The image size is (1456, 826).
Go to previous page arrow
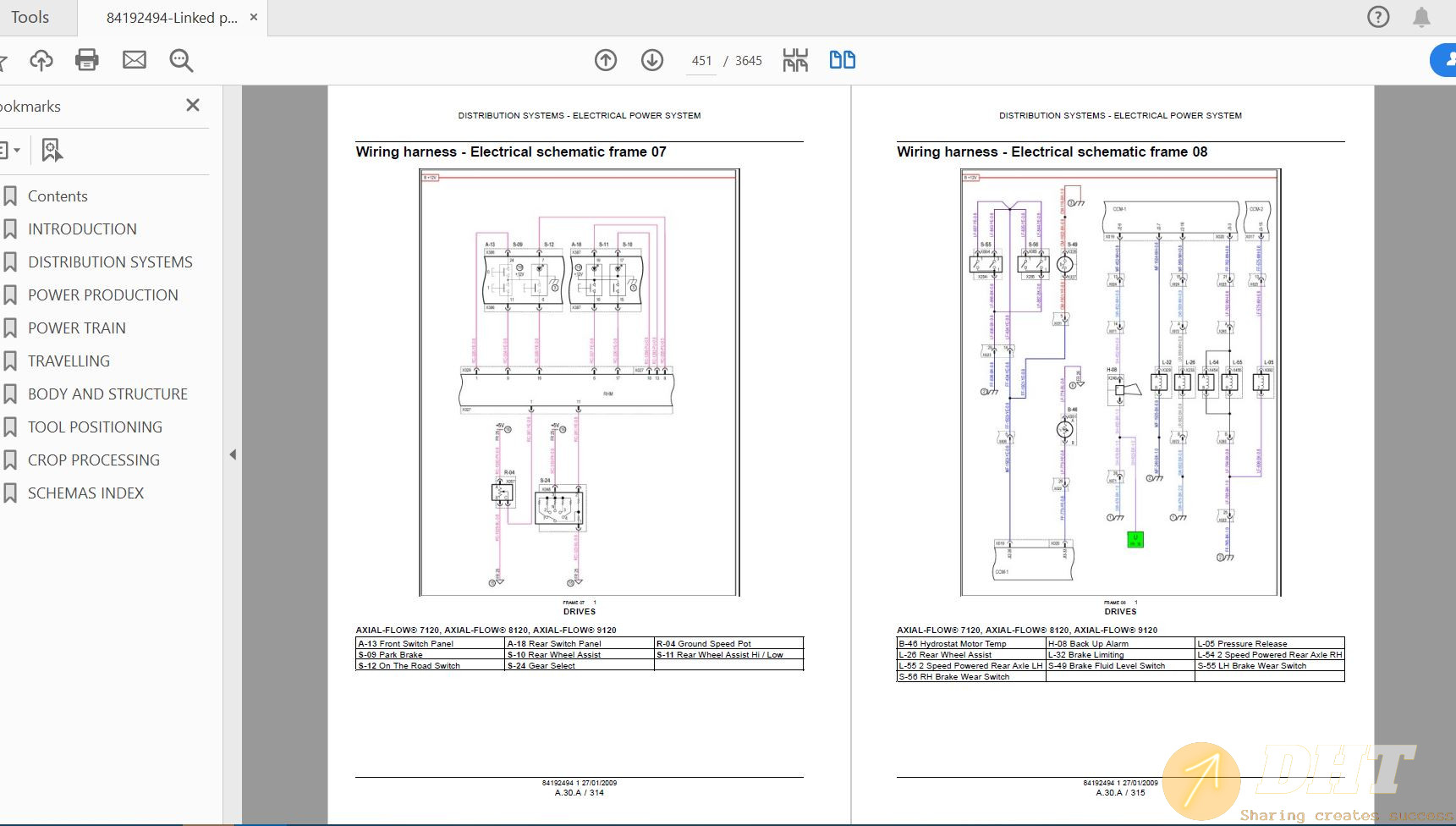coord(606,60)
